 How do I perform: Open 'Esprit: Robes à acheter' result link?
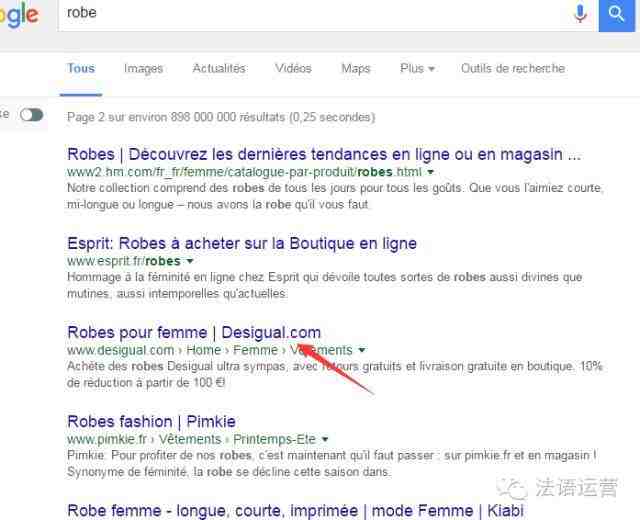point(242,243)
